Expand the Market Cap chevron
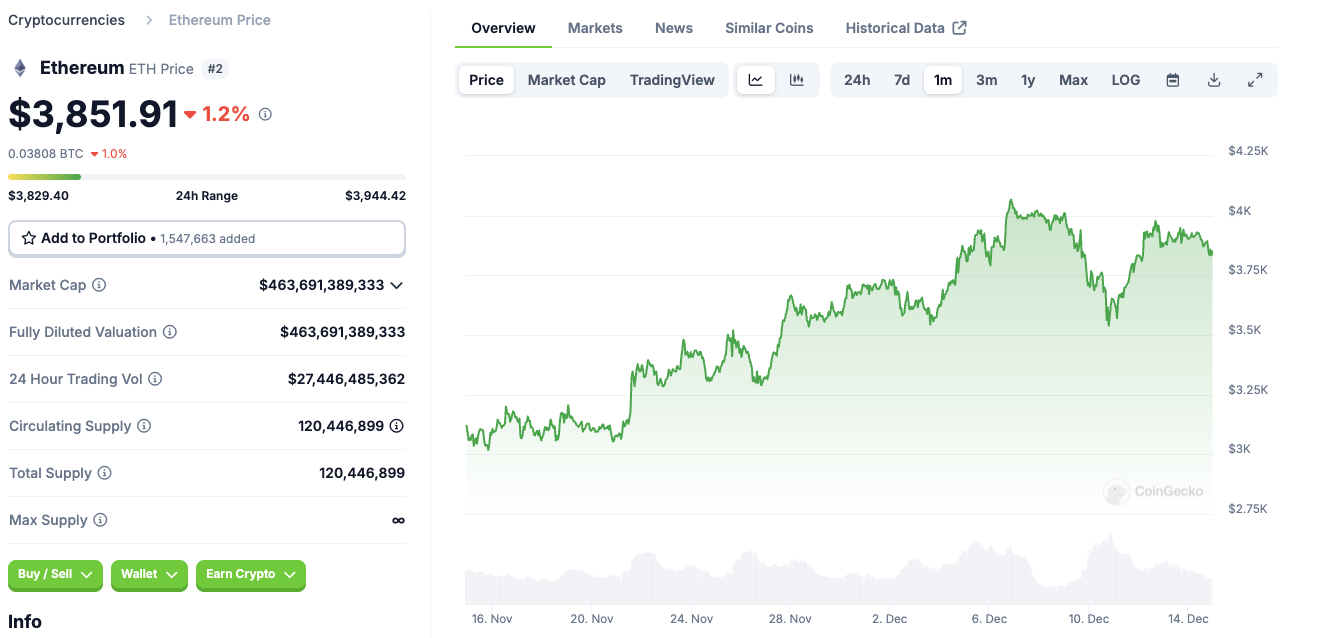 coord(397,285)
